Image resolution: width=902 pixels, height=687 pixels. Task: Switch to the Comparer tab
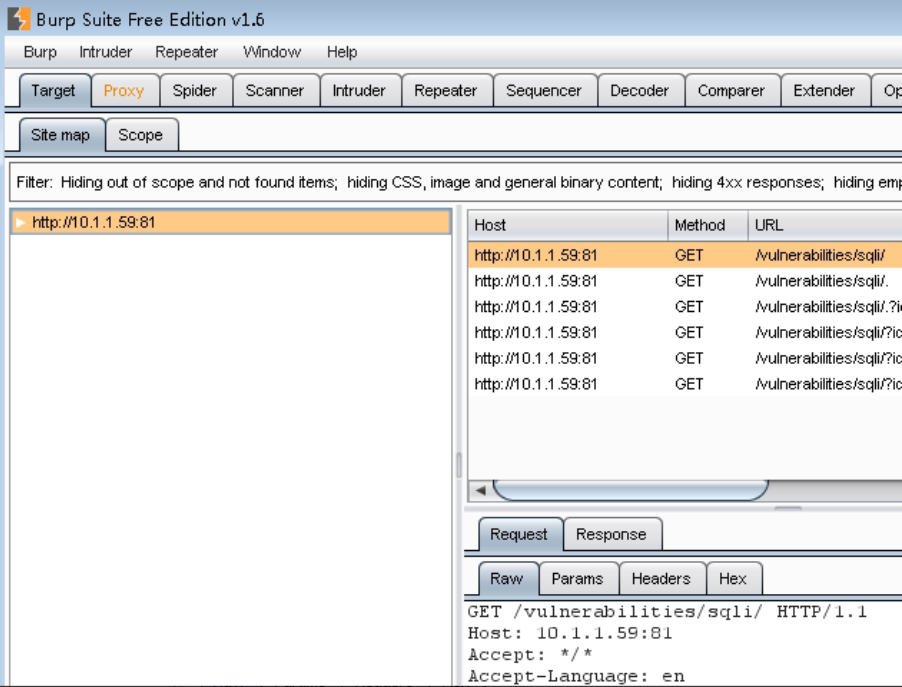pos(731,91)
